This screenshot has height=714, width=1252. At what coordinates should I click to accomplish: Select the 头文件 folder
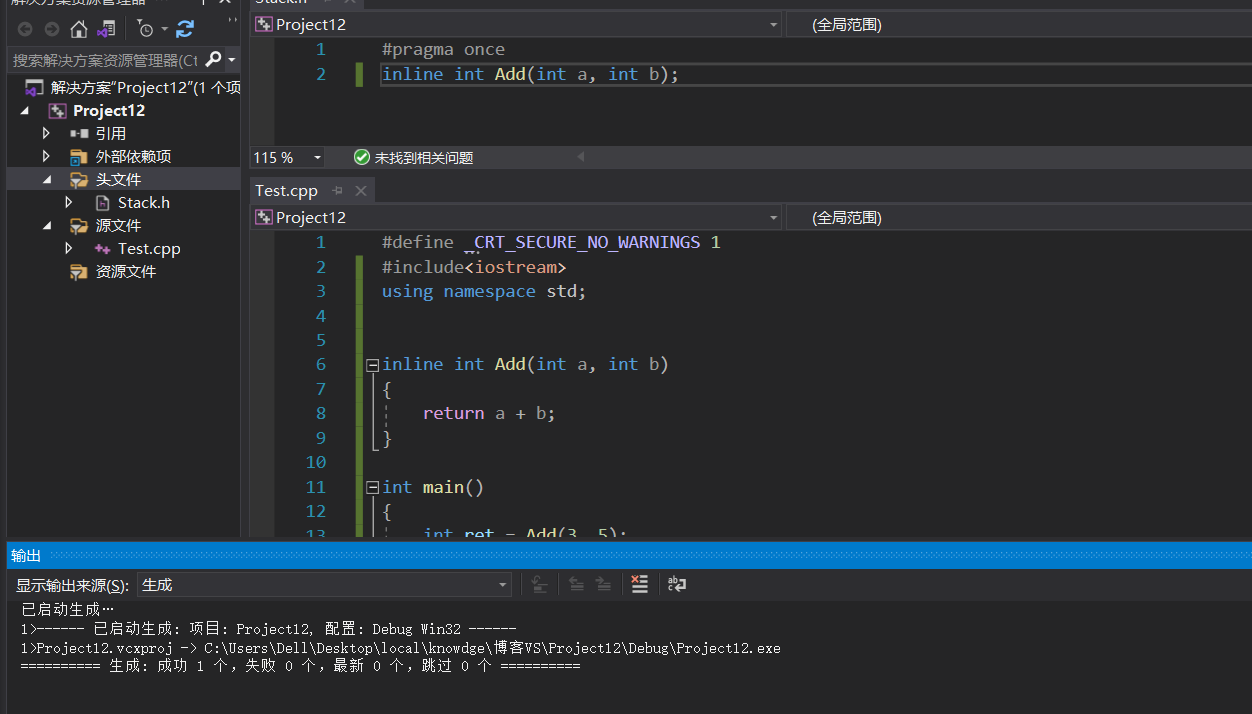(118, 179)
